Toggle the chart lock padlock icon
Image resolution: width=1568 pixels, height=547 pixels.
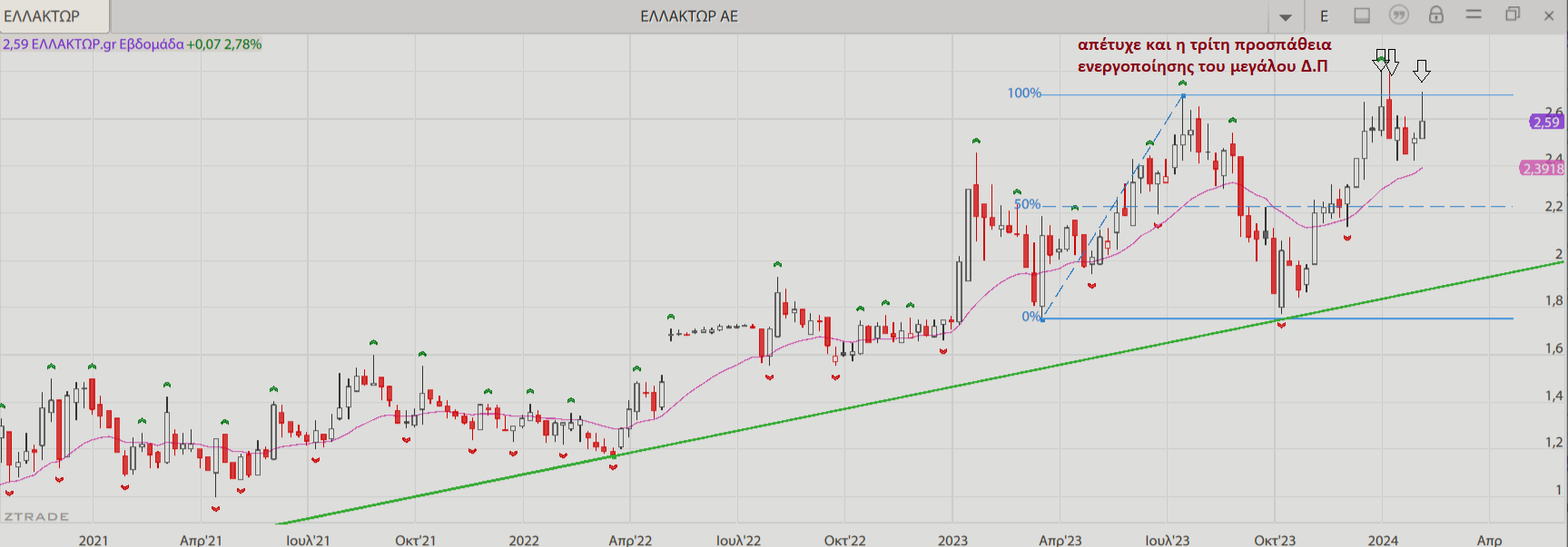(1436, 15)
